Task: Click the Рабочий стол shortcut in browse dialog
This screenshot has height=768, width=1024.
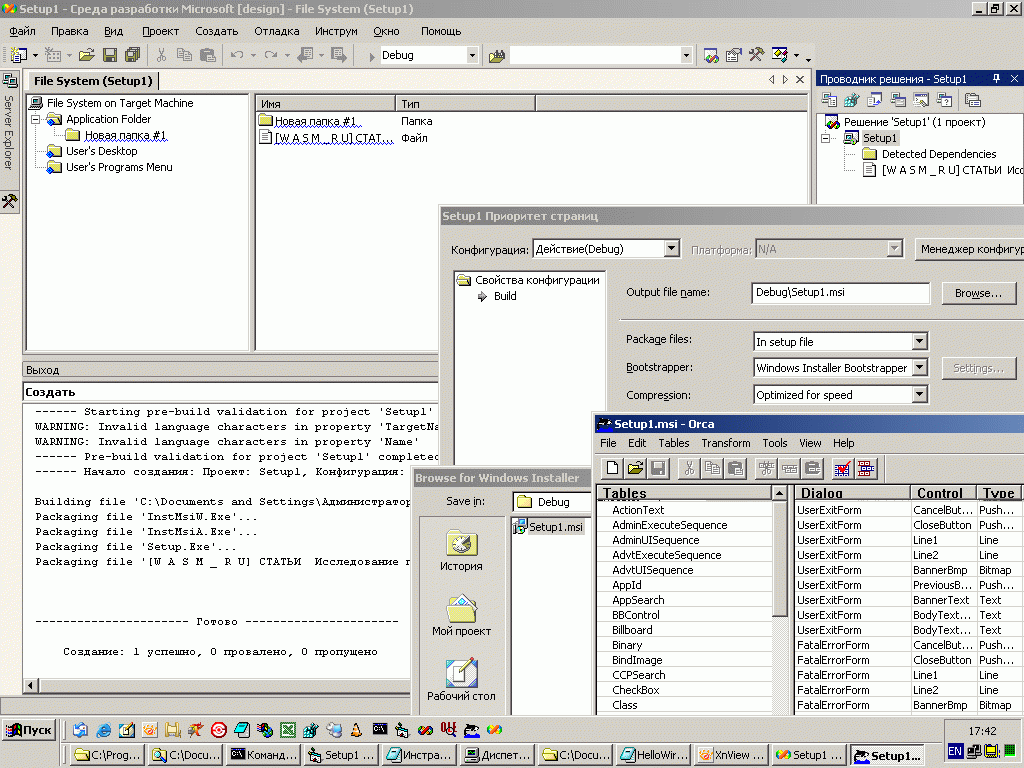Action: [461, 680]
